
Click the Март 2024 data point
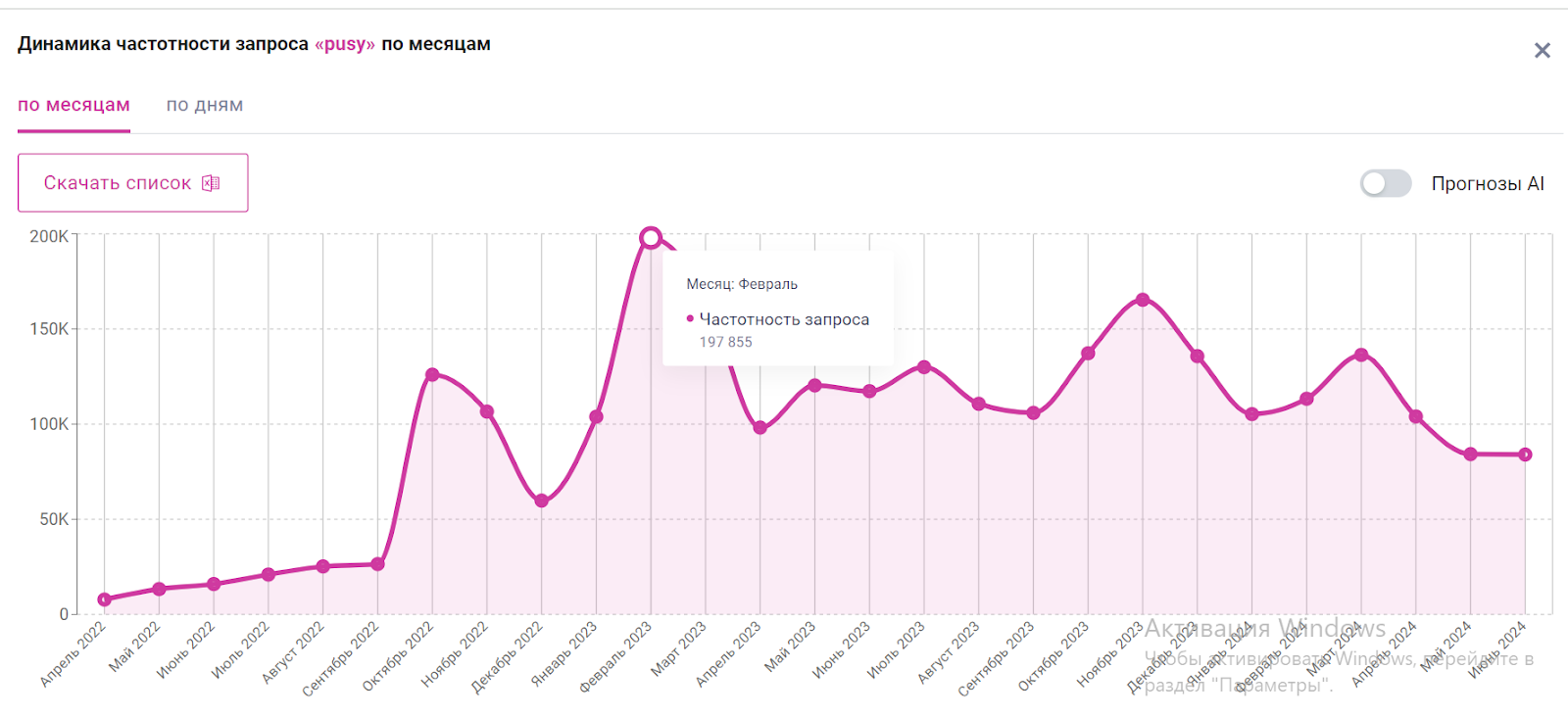pos(1361,355)
